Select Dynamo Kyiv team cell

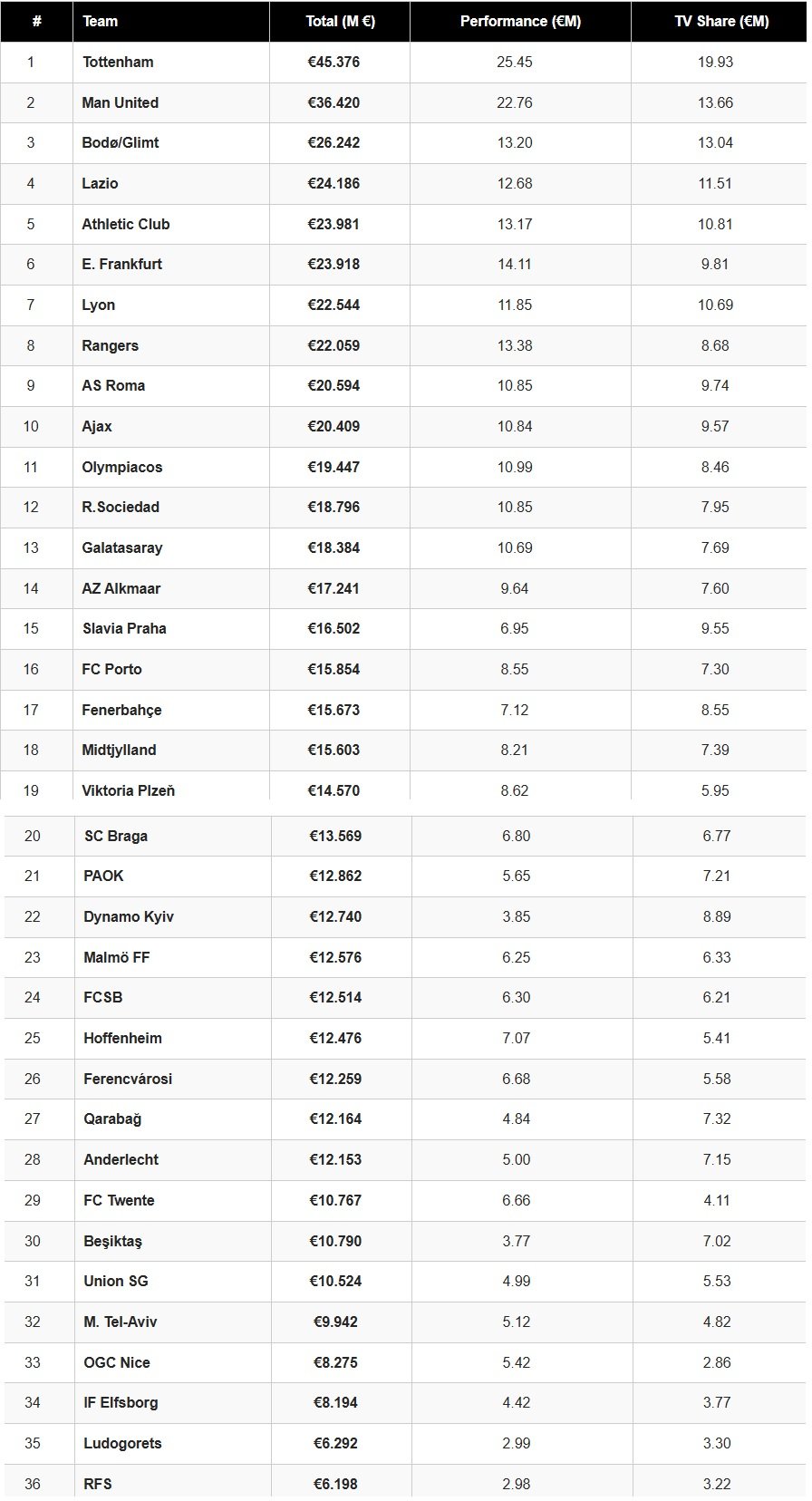pyautogui.click(x=129, y=916)
